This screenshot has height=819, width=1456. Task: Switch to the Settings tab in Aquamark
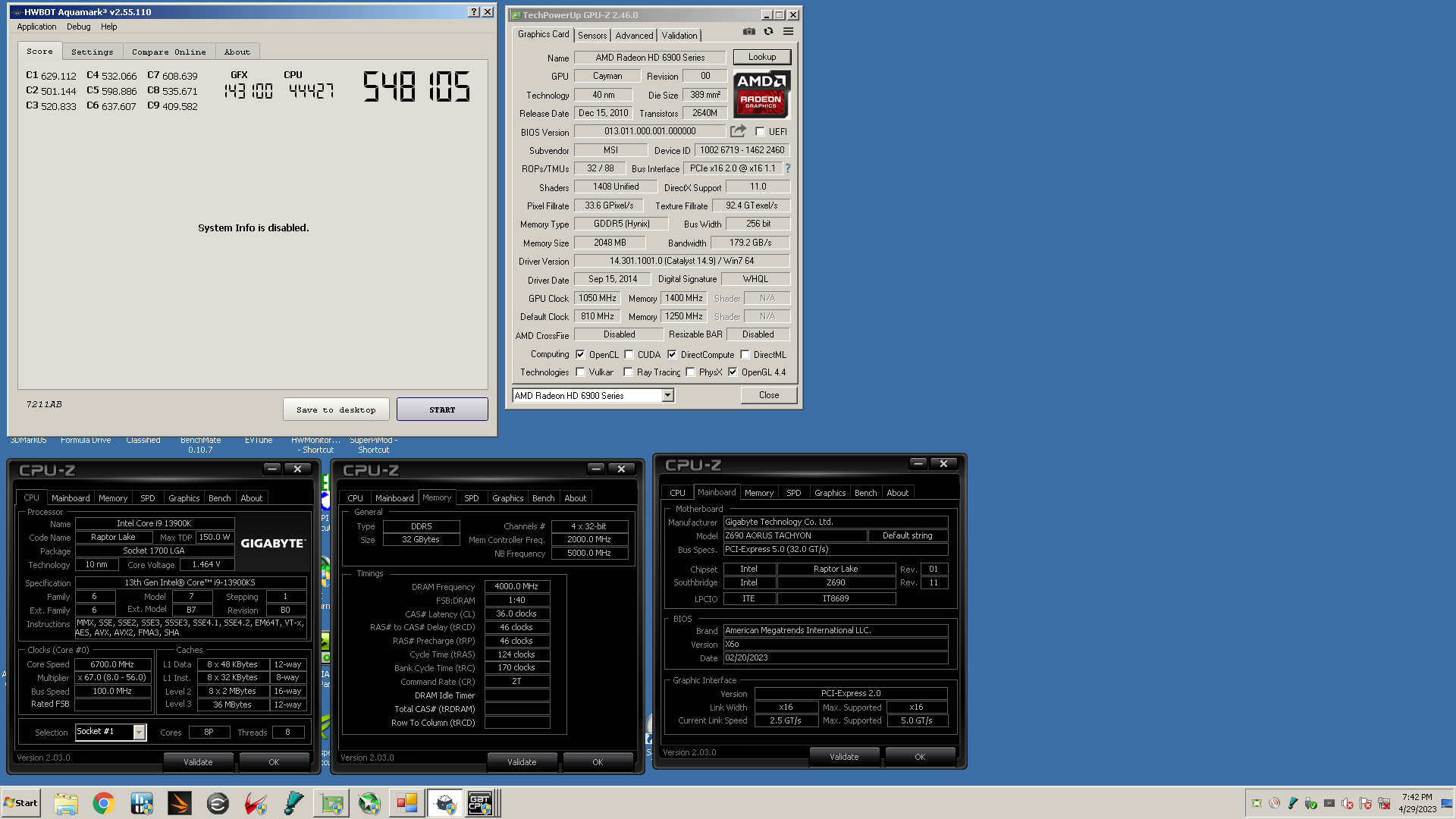92,52
